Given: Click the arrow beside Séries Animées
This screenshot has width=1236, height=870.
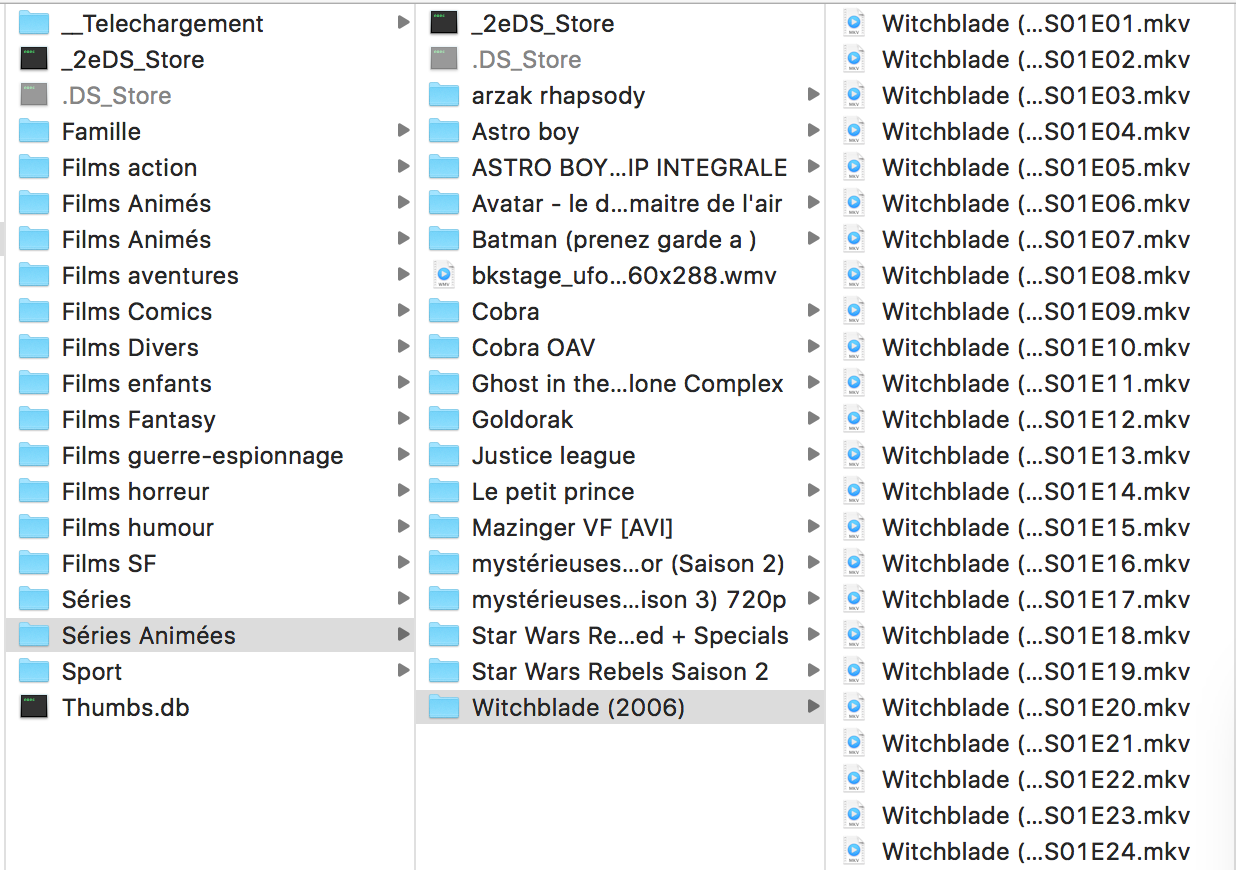Looking at the screenshot, I should point(403,634).
